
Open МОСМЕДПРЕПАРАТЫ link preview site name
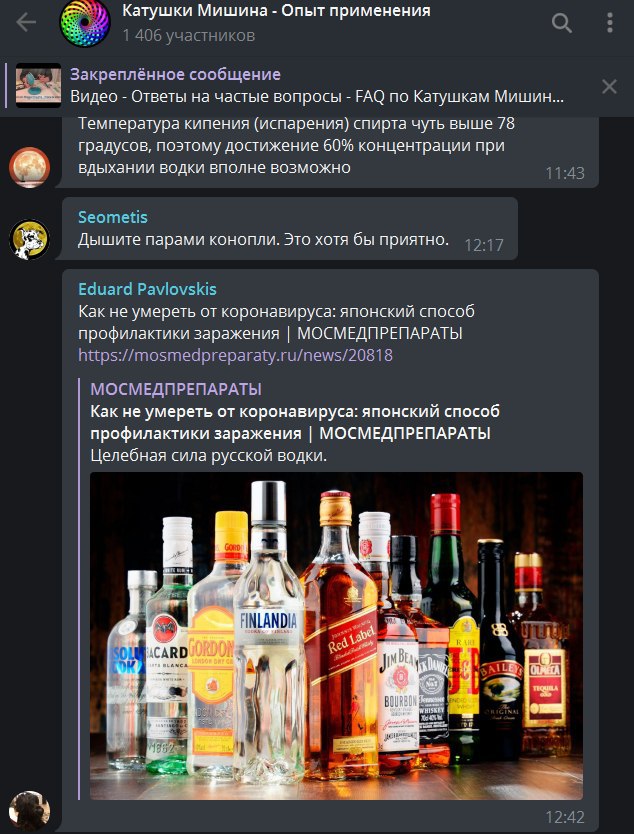pyautogui.click(x=176, y=389)
